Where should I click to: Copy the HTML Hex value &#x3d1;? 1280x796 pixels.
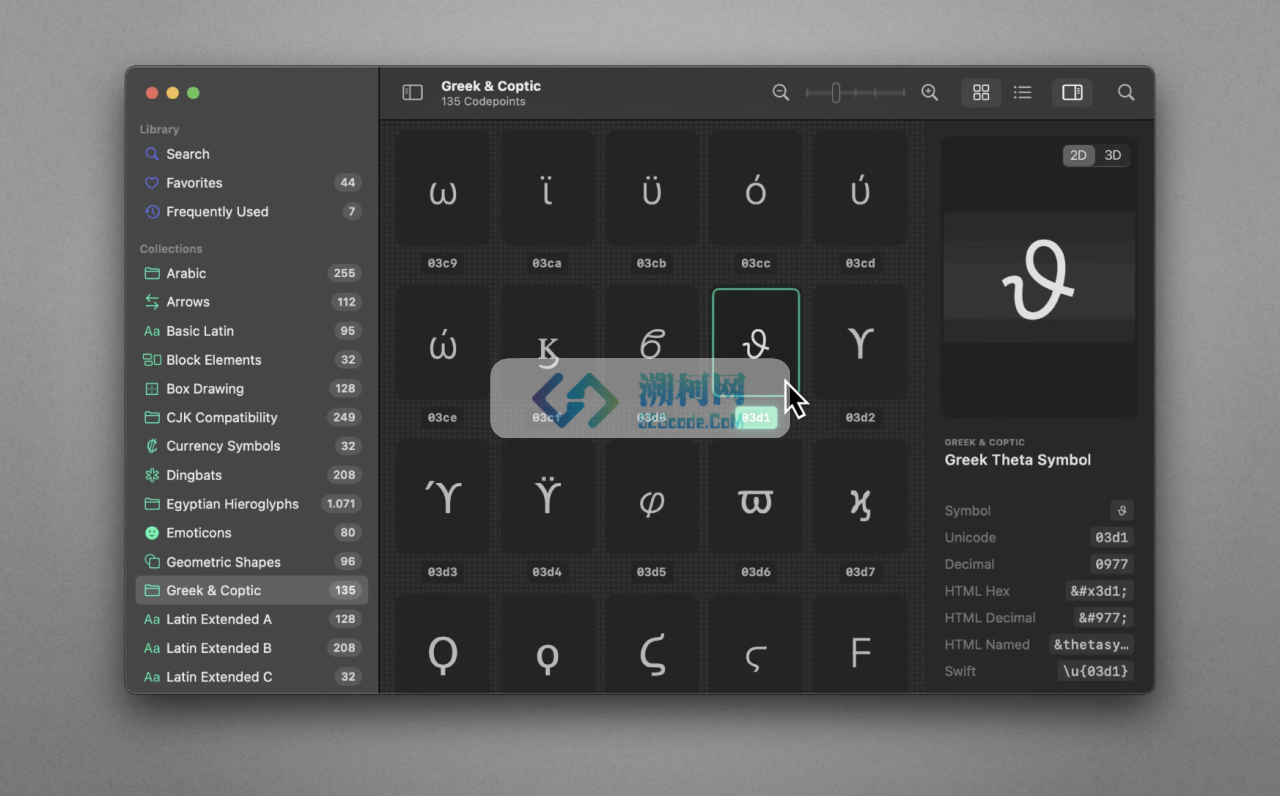(x=1099, y=591)
